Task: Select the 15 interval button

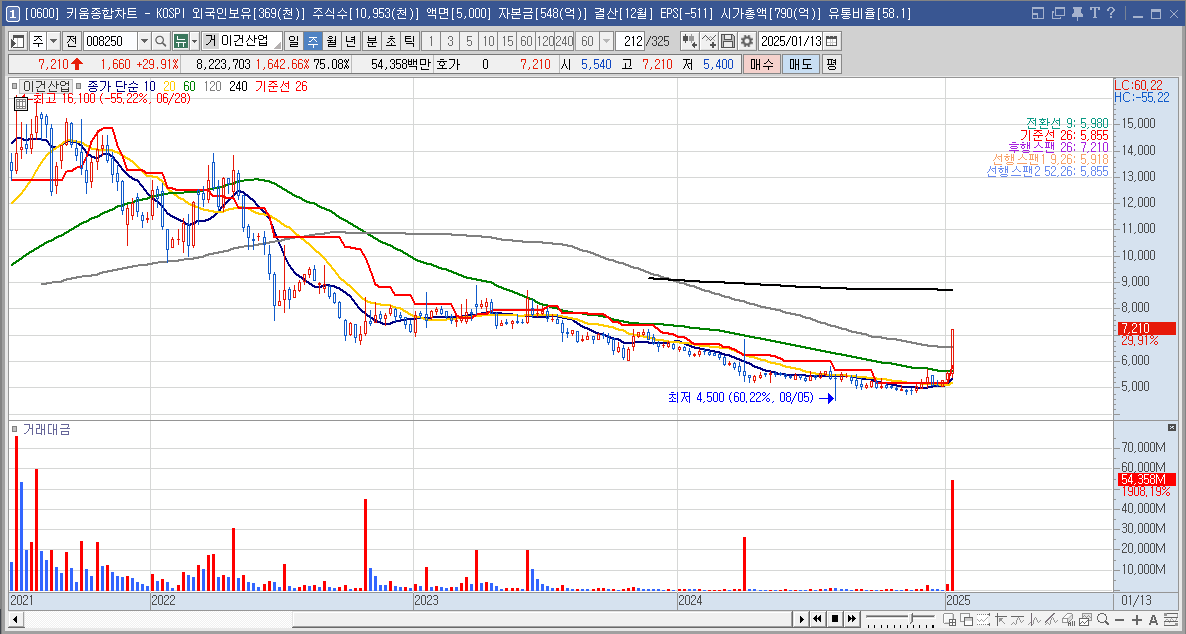Action: [x=508, y=41]
